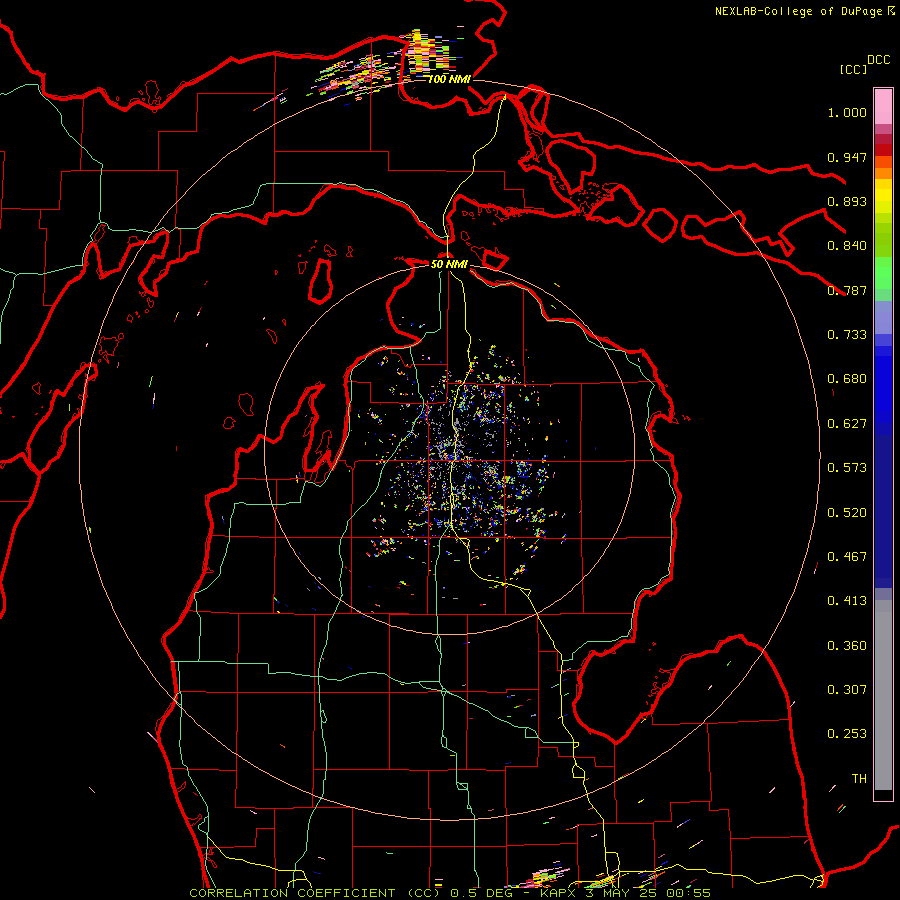Click the TH threshold label
900x900 pixels.
(x=859, y=779)
